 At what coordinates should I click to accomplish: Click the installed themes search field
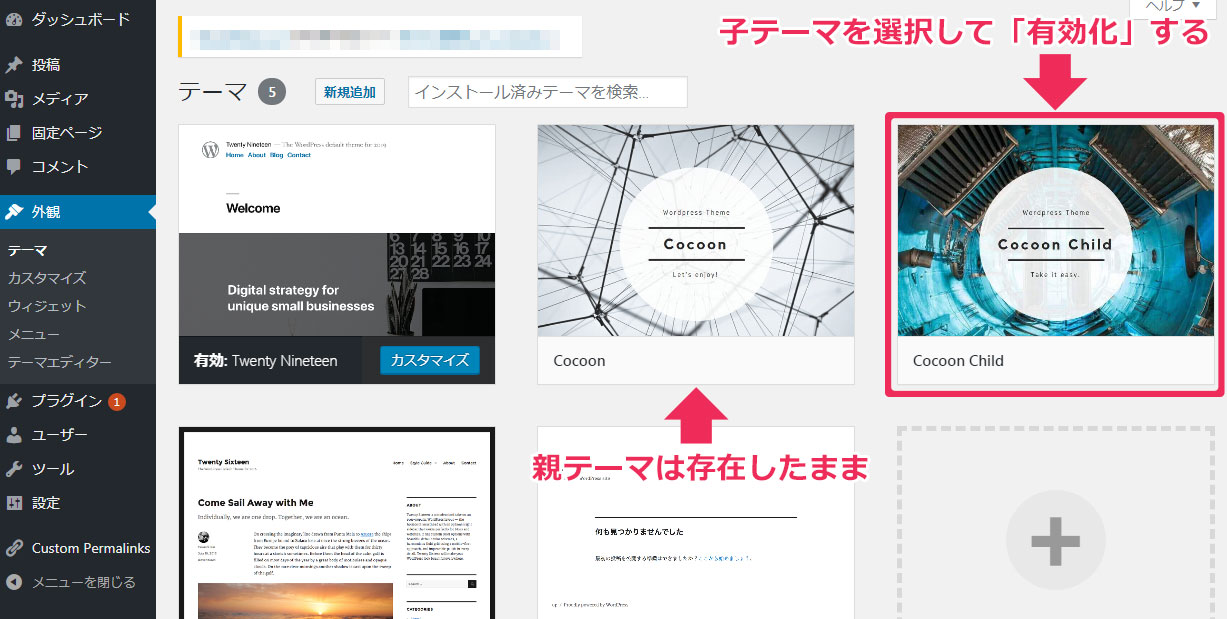[547, 92]
